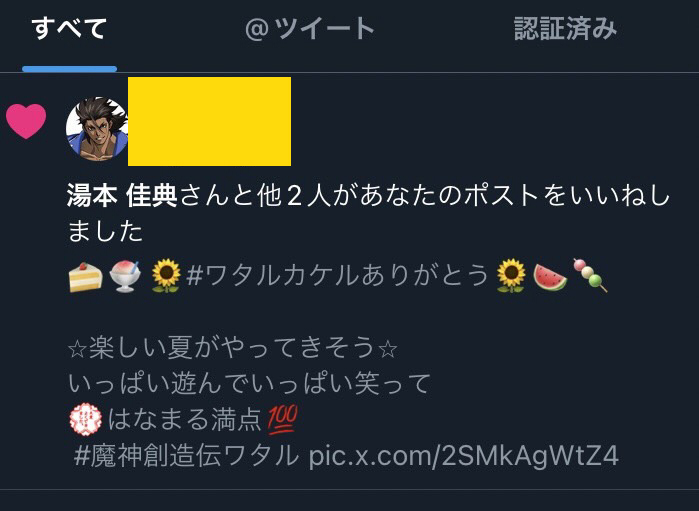The width and height of the screenshot is (699, 511).
Task: Open hashtag #魔神創造伝ワタル
Action: click(x=186, y=456)
